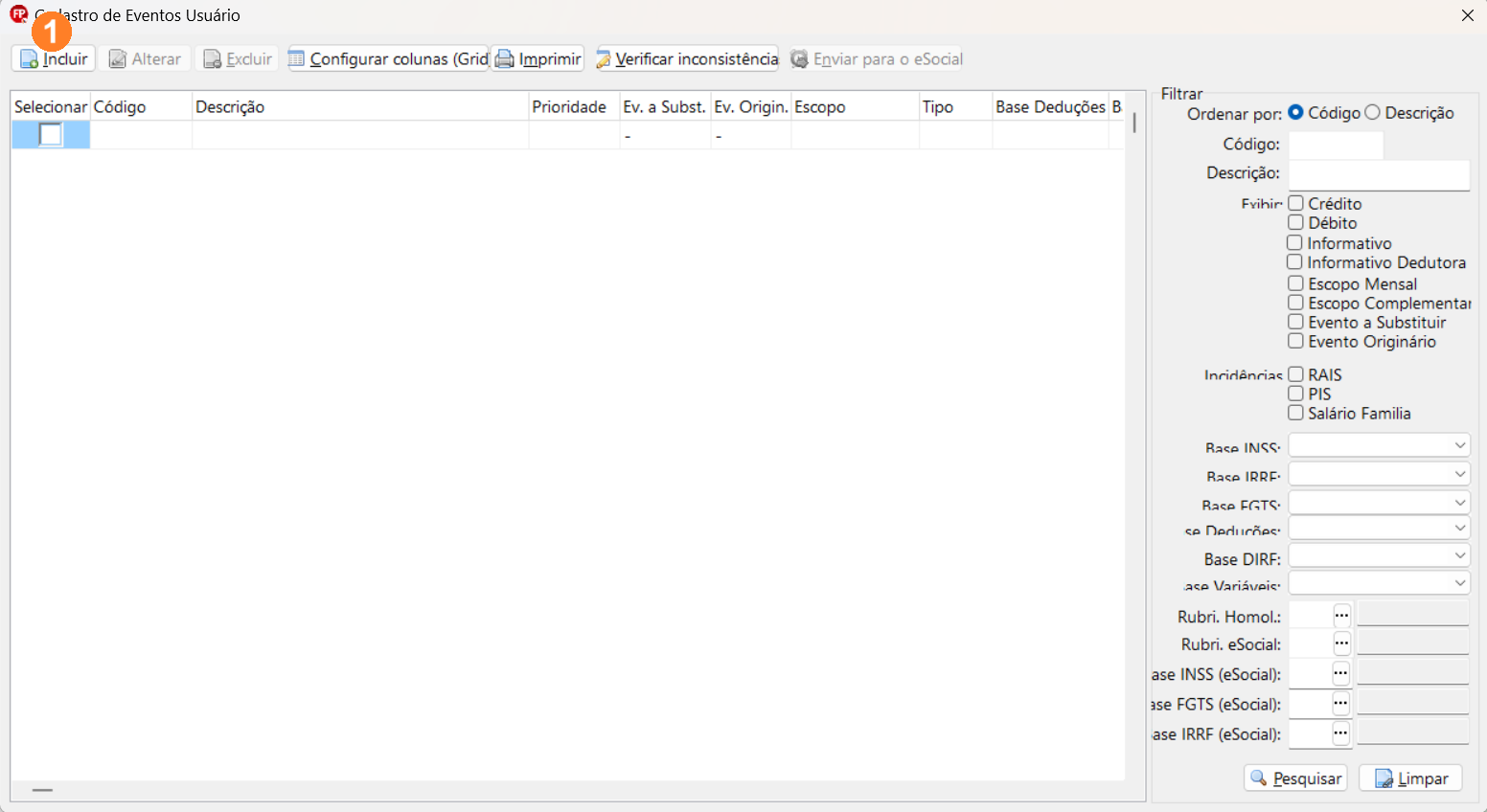Click the Verificar inconsistência icon
Image resolution: width=1487 pixels, height=812 pixels.
point(604,59)
